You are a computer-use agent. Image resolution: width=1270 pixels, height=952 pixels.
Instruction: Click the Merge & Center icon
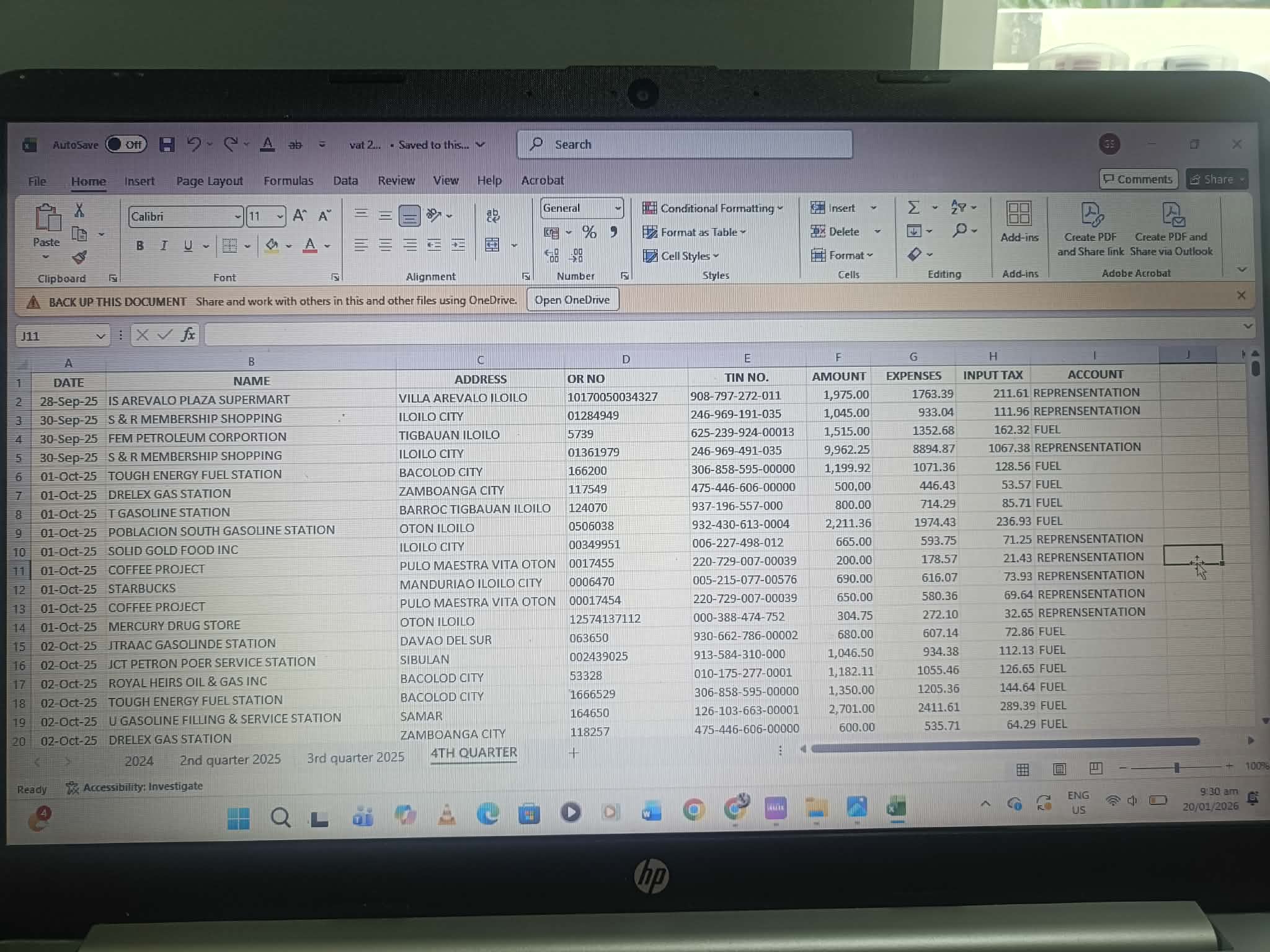pos(492,244)
